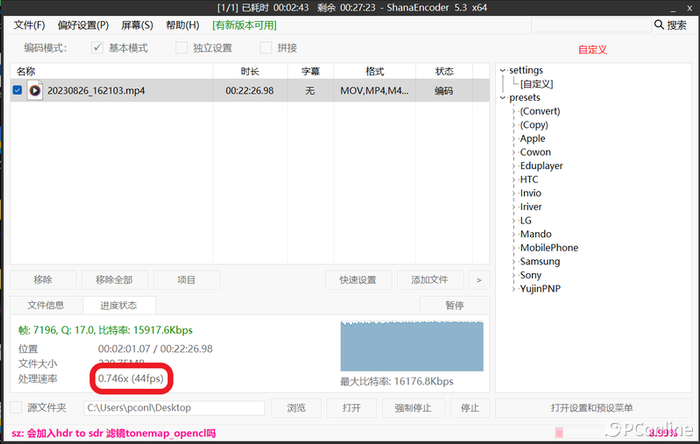Click the 项目 button
This screenshot has height=444, width=700.
[186, 280]
